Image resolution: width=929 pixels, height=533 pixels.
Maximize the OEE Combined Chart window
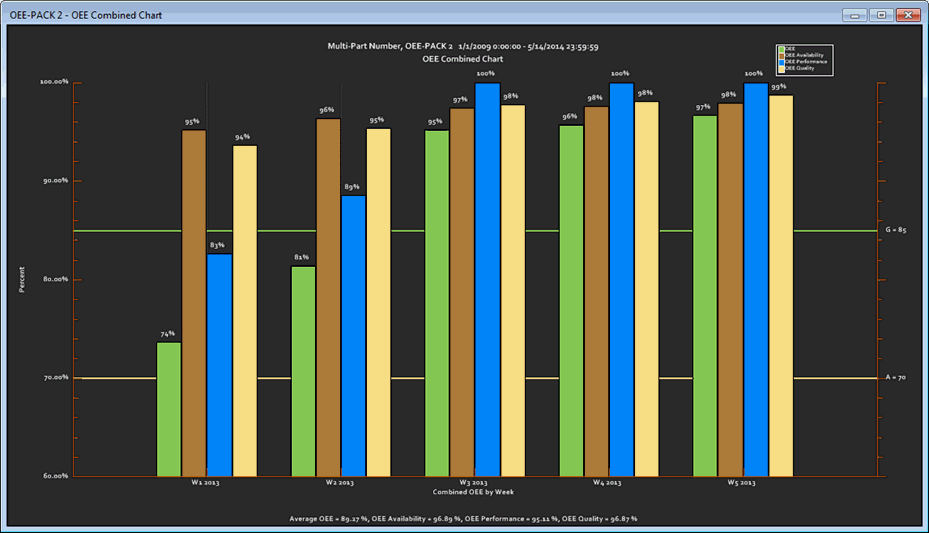point(881,15)
